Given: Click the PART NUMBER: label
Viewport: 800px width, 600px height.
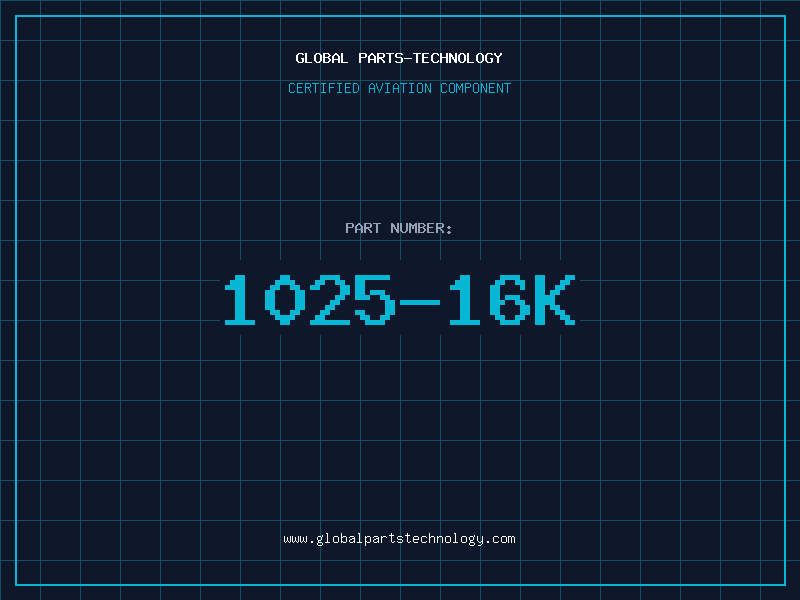Looking at the screenshot, I should point(398,228).
